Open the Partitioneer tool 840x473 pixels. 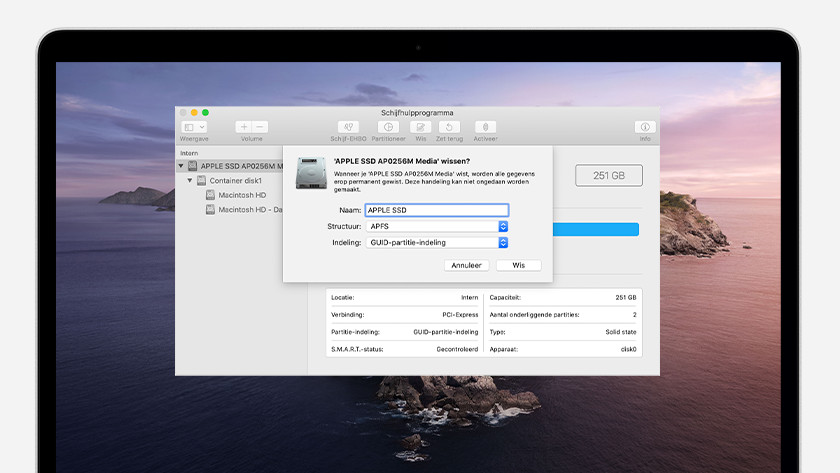click(x=388, y=127)
